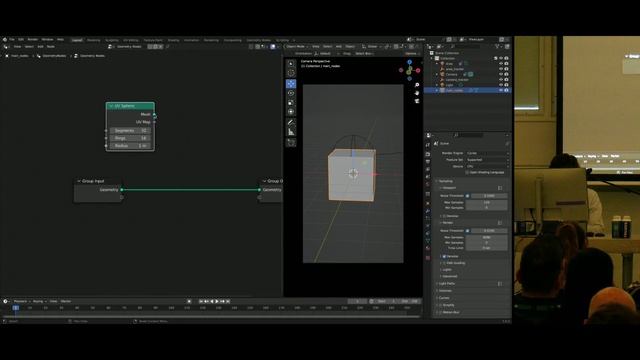Select the Add Cube tool

tap(291, 142)
